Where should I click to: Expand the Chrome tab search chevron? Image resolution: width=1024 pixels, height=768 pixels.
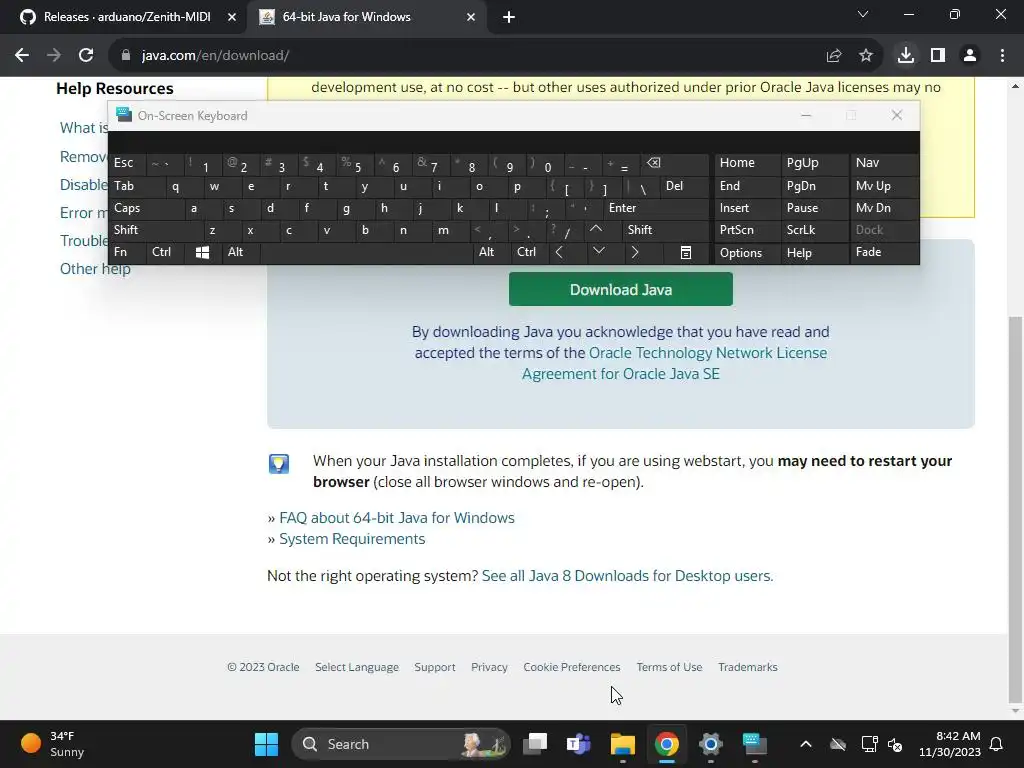click(863, 14)
